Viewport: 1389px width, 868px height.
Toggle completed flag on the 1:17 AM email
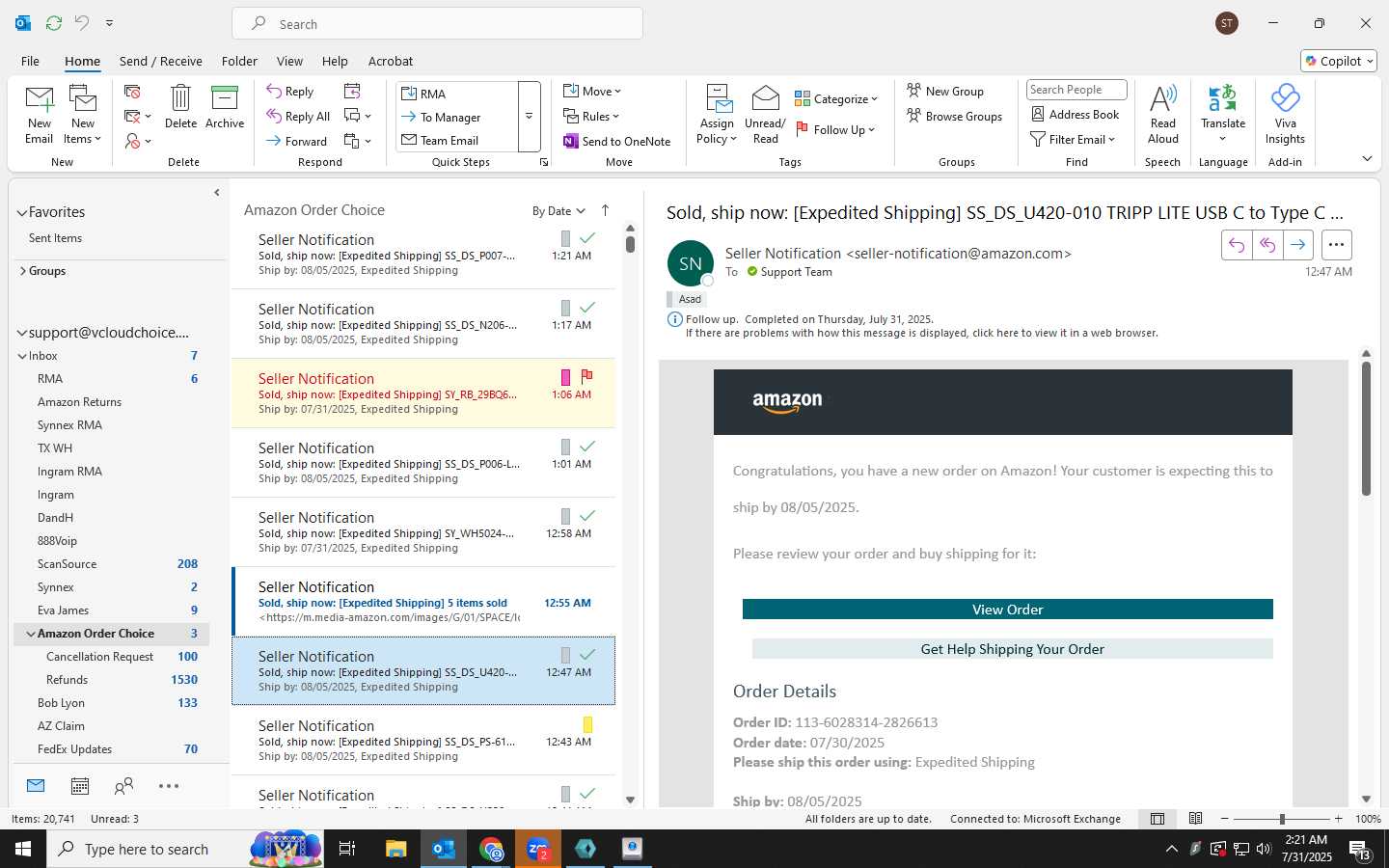coord(587,307)
